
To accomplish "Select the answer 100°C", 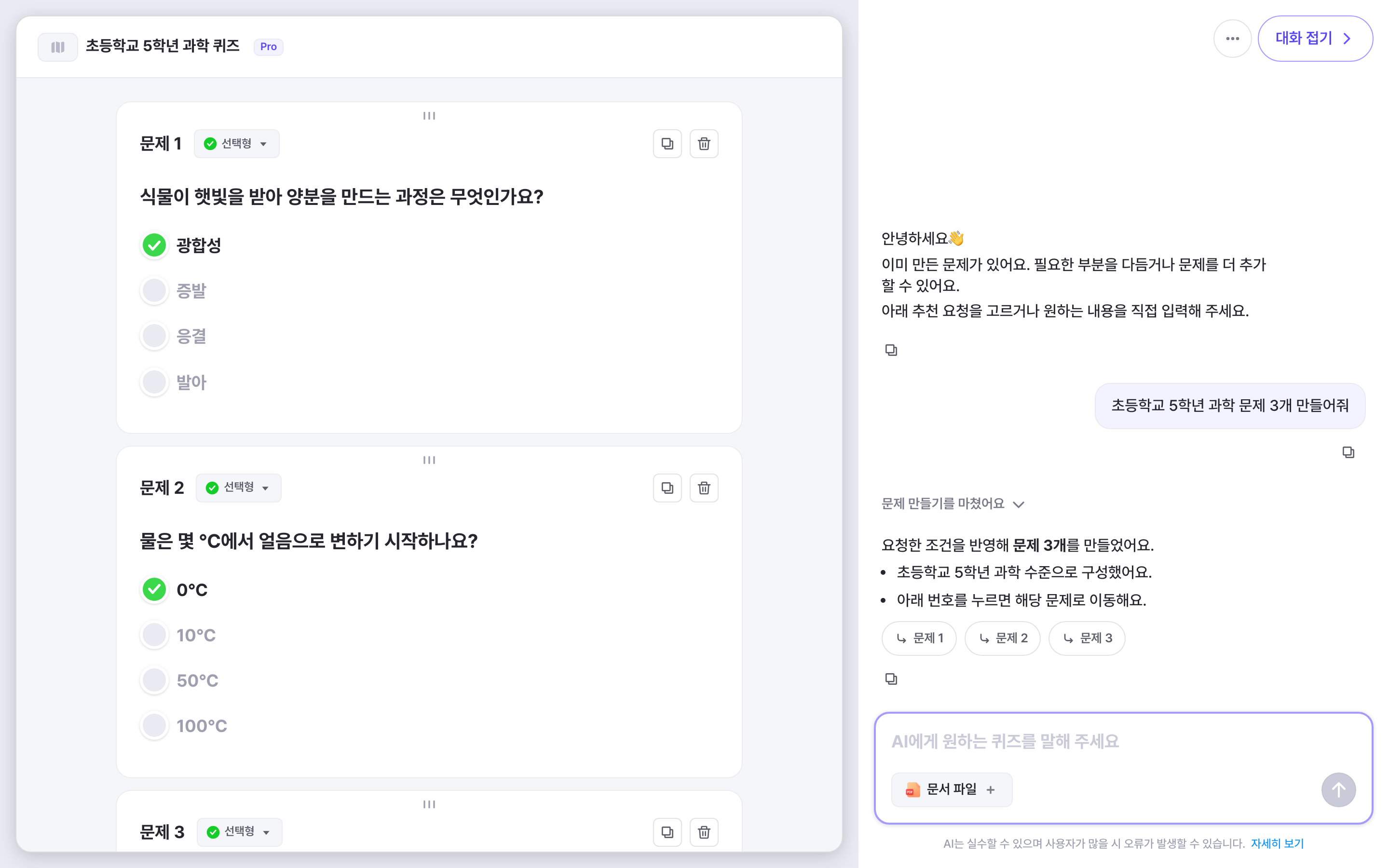I will coord(154,726).
